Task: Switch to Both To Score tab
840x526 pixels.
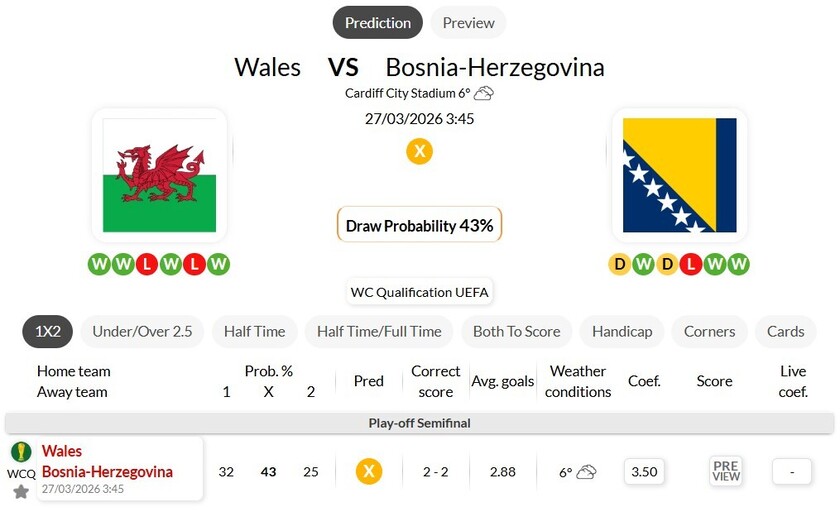Action: click(x=516, y=332)
